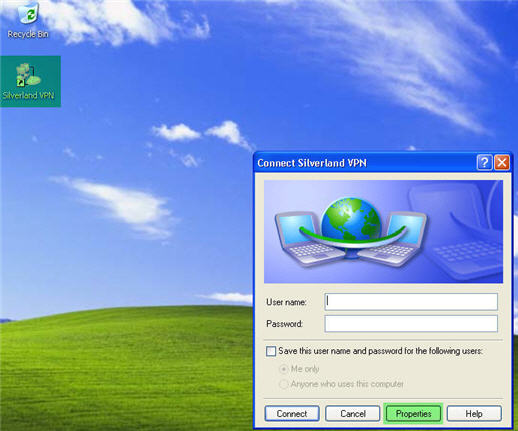The image size is (518, 431).
Task: Choose Anyone who uses this computer option
Action: (283, 384)
